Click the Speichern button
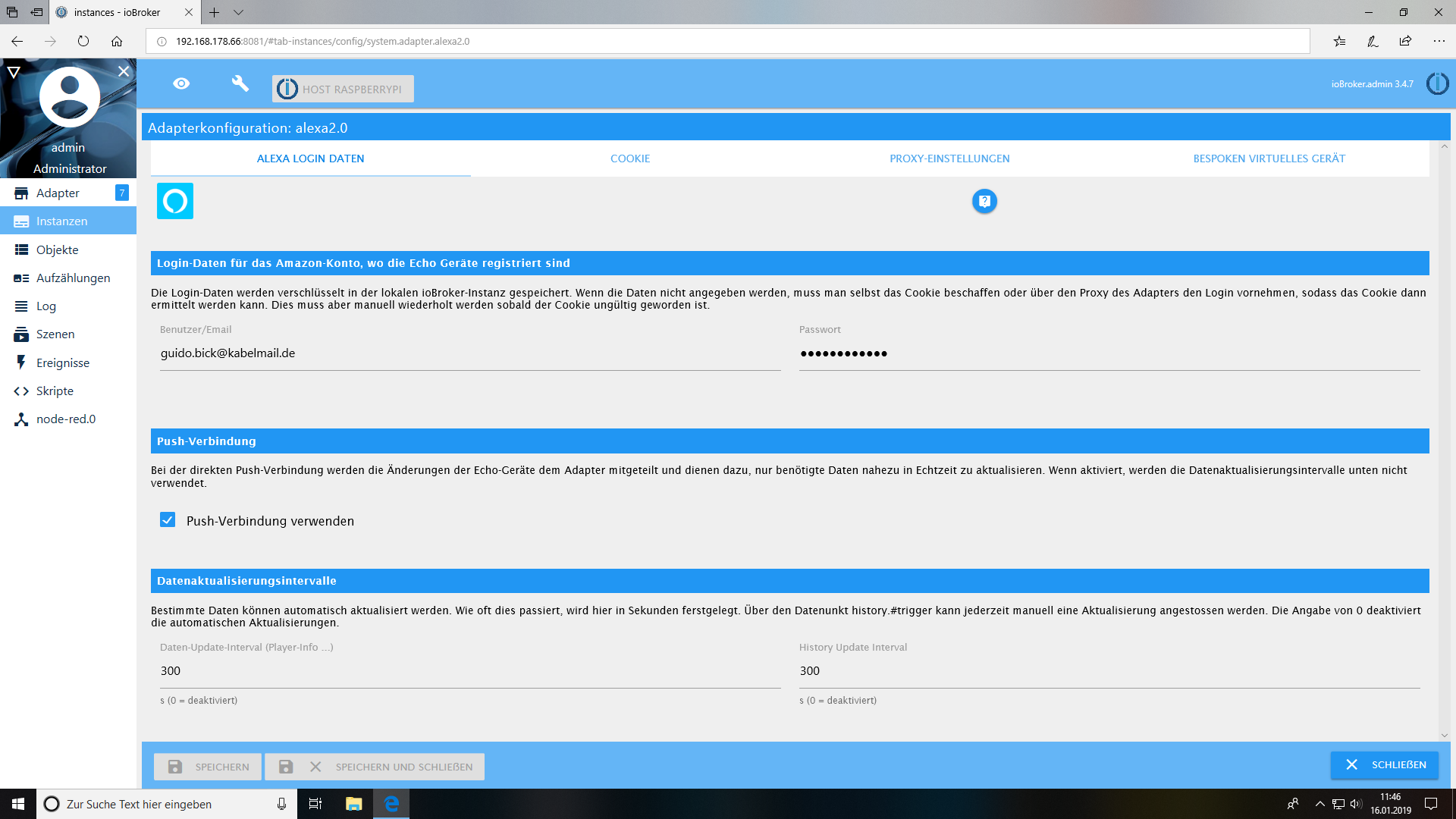Viewport: 1456px width, 819px height. pyautogui.click(x=208, y=767)
